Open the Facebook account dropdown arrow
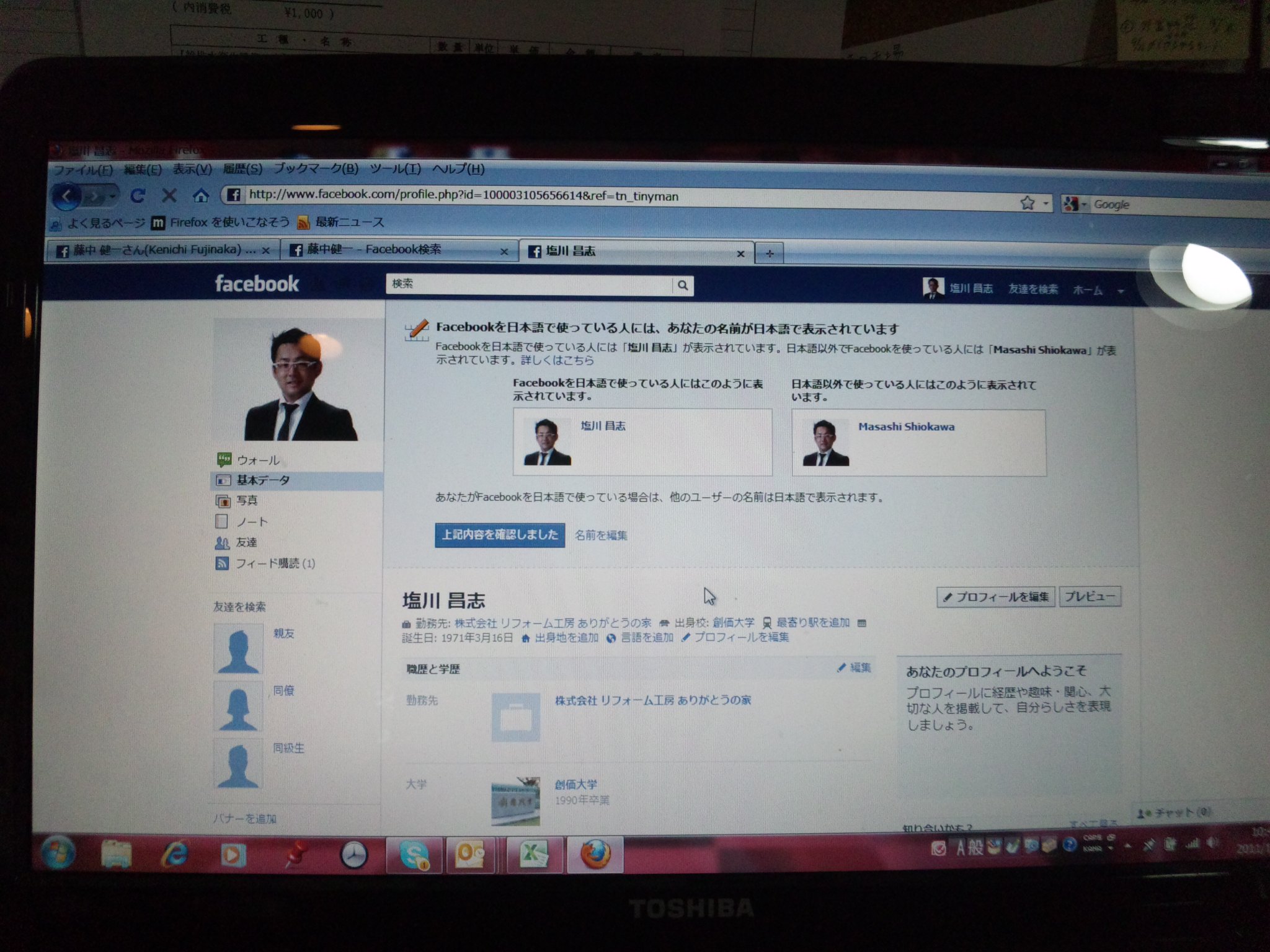This screenshot has width=1270, height=952. point(1120,291)
